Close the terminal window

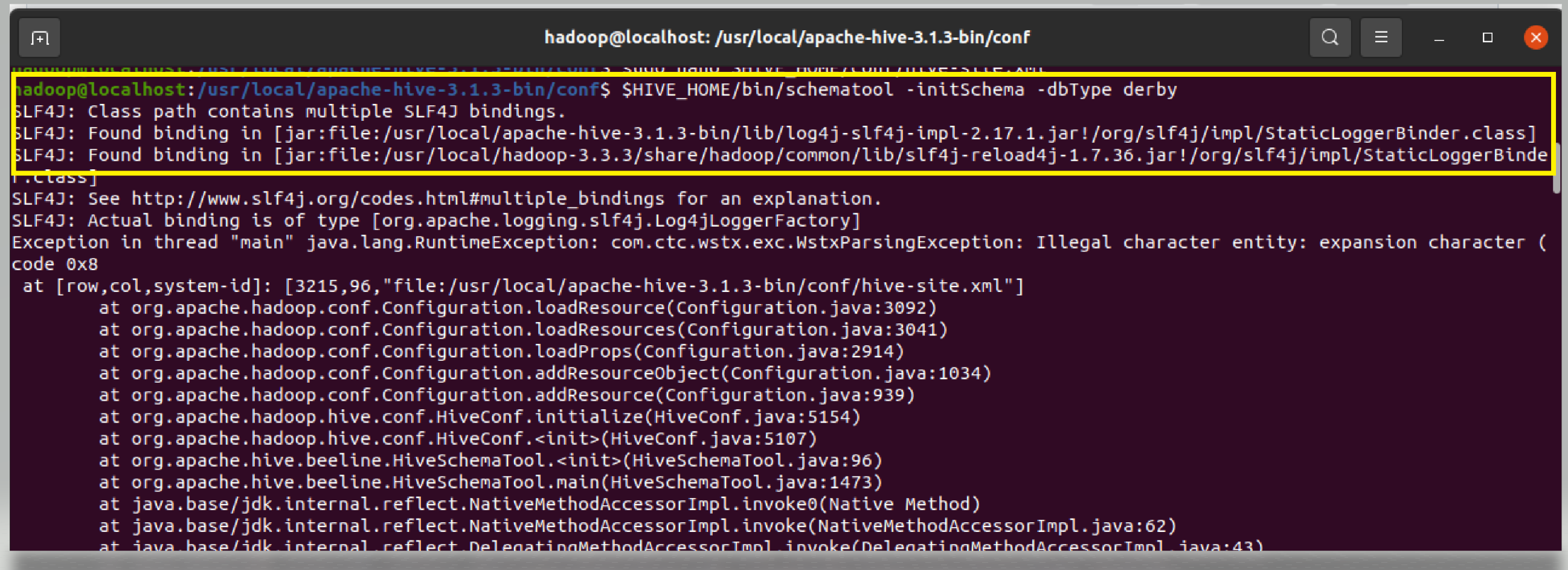tap(1537, 37)
